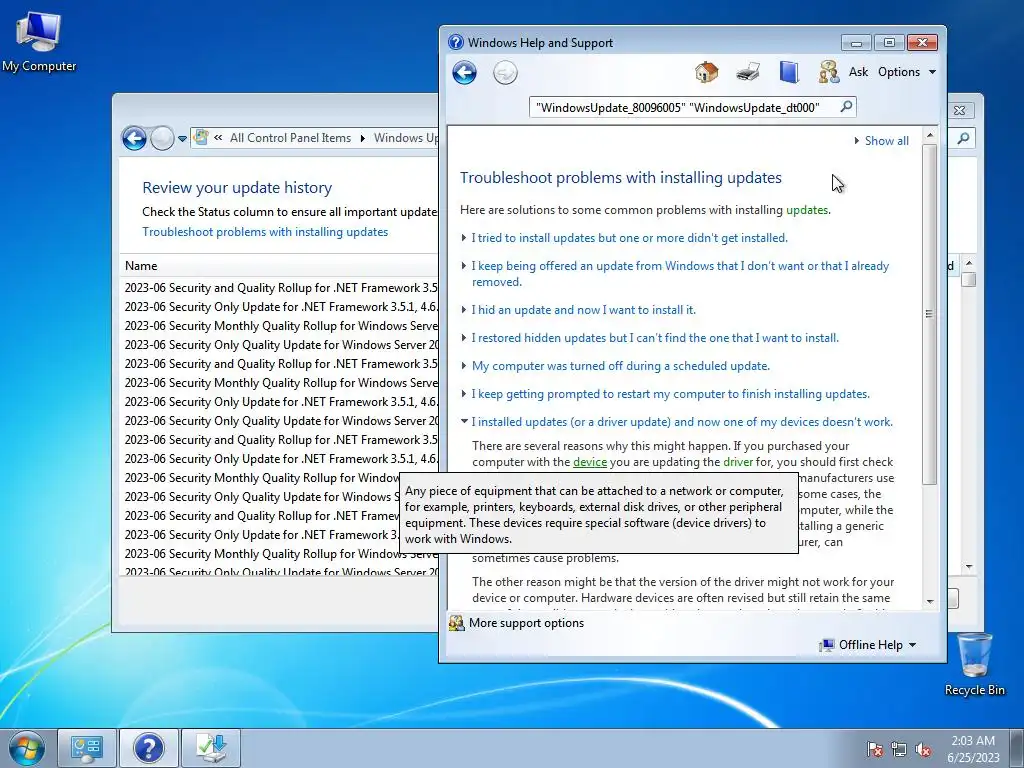Select first '2023-06 Security Monthly Quality Rollup' row
The height and width of the screenshot is (768, 1024).
coord(281,326)
